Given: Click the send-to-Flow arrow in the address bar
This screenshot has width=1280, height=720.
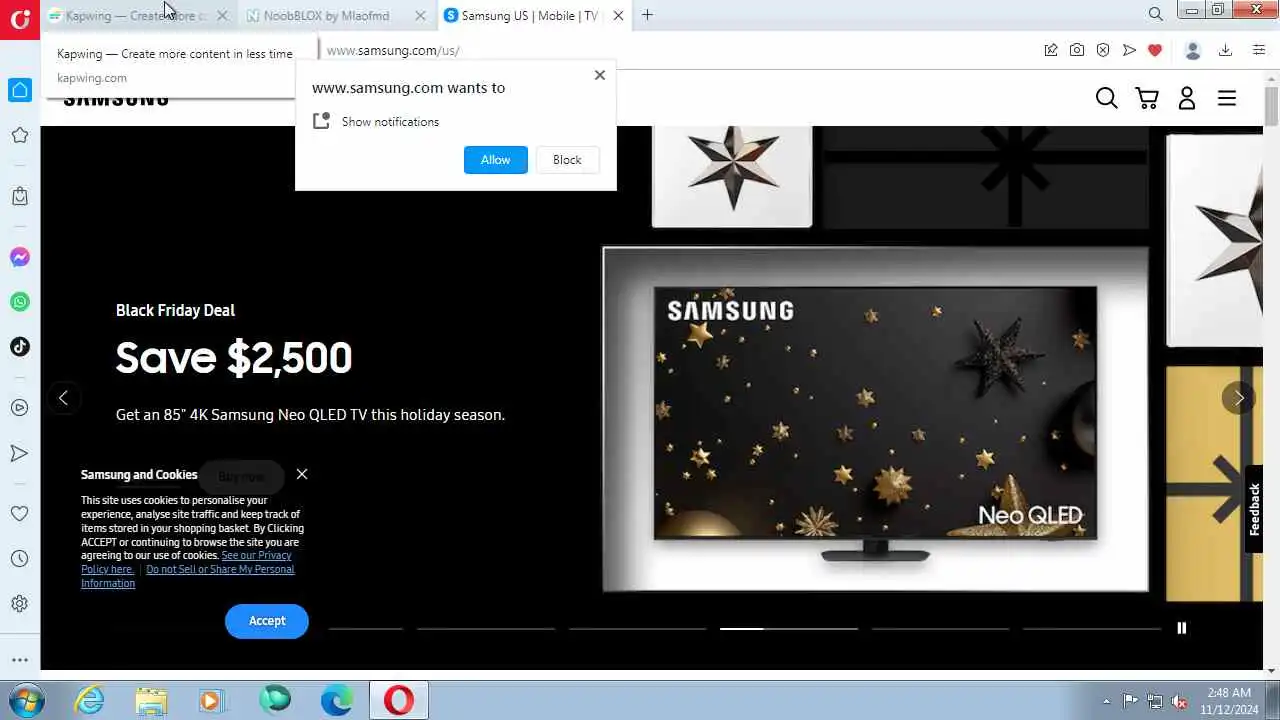Looking at the screenshot, I should point(1129,50).
